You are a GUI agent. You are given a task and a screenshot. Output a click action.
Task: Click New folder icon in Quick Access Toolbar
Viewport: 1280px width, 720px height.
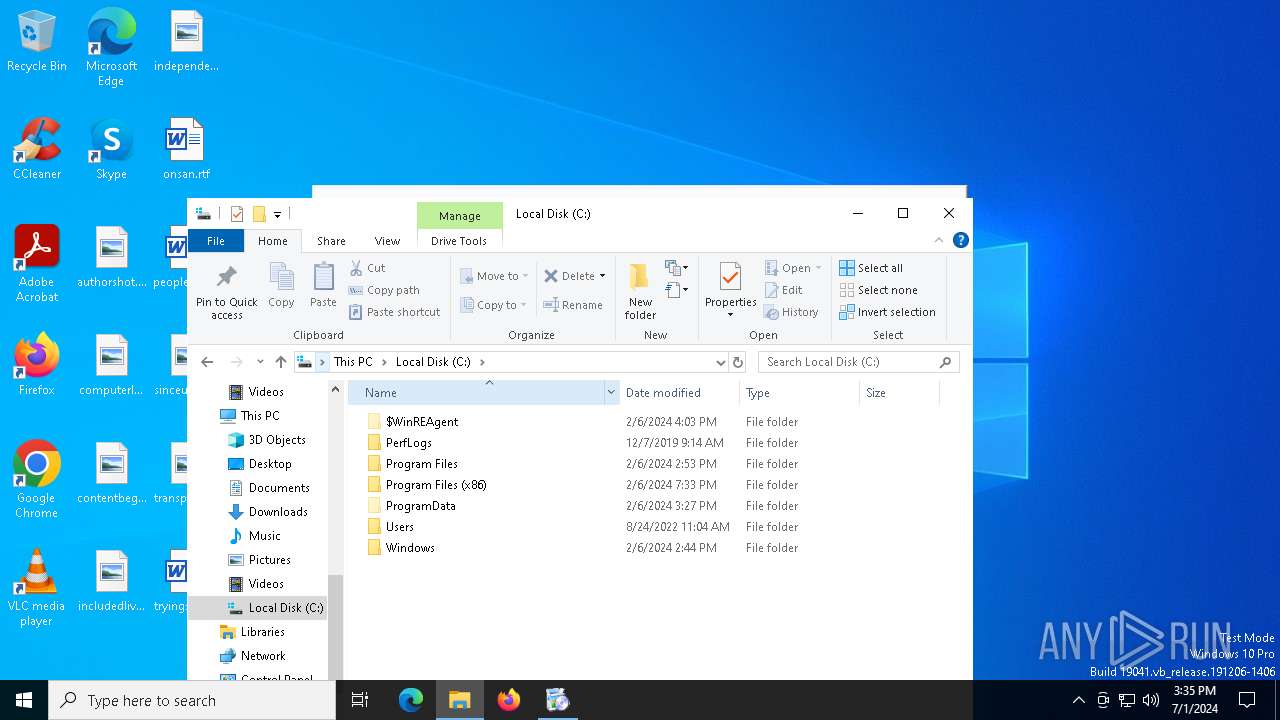point(259,213)
